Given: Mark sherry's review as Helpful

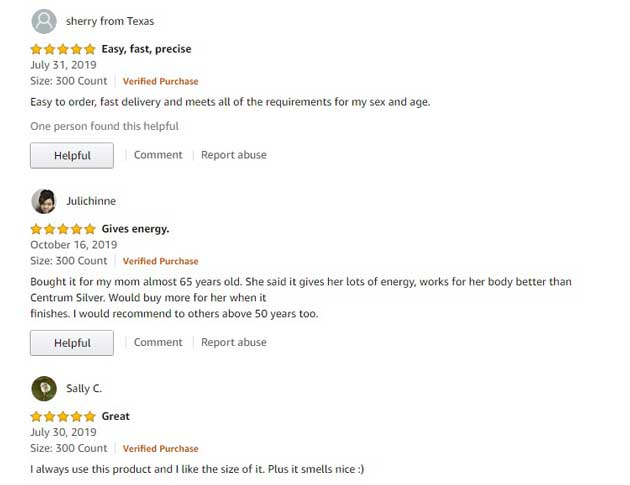Looking at the screenshot, I should 72,156.
